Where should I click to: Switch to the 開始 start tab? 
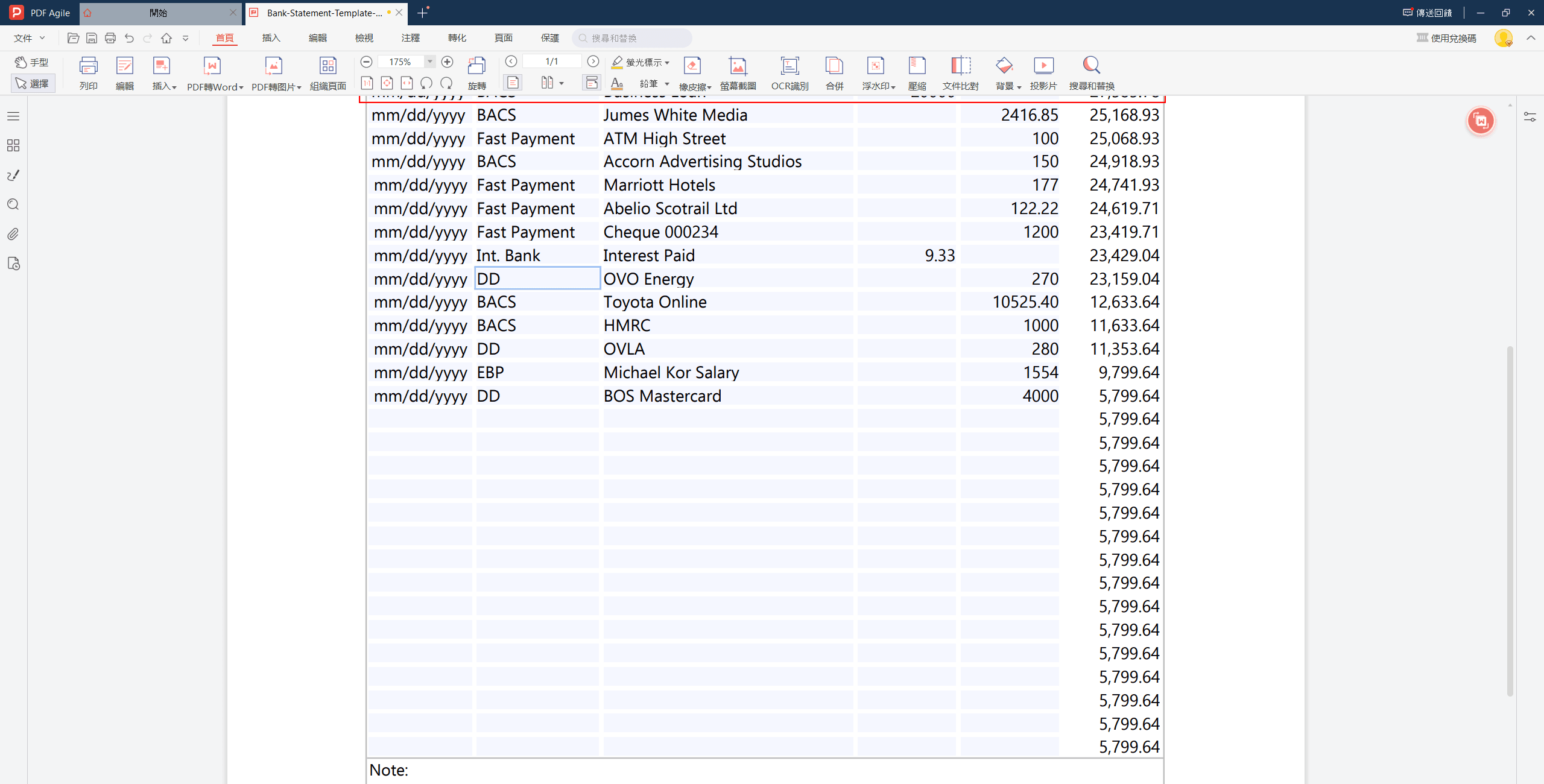[x=158, y=13]
